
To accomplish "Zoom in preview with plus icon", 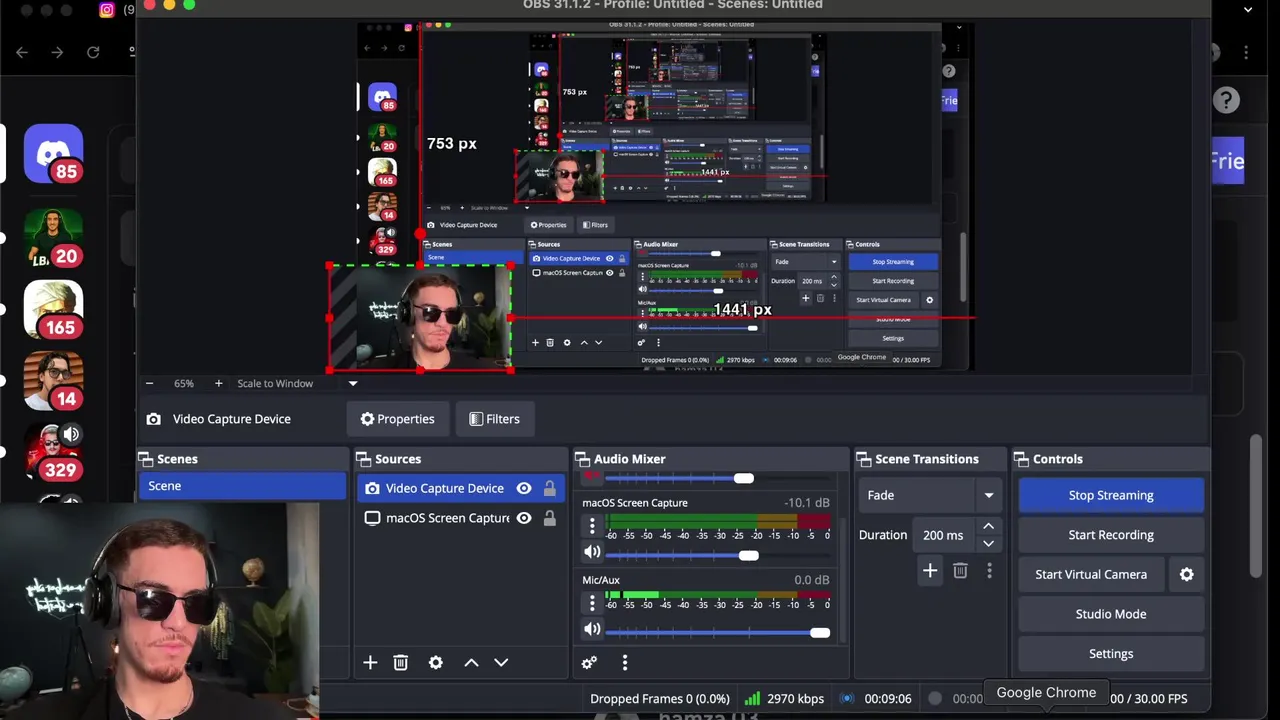I will click(218, 383).
